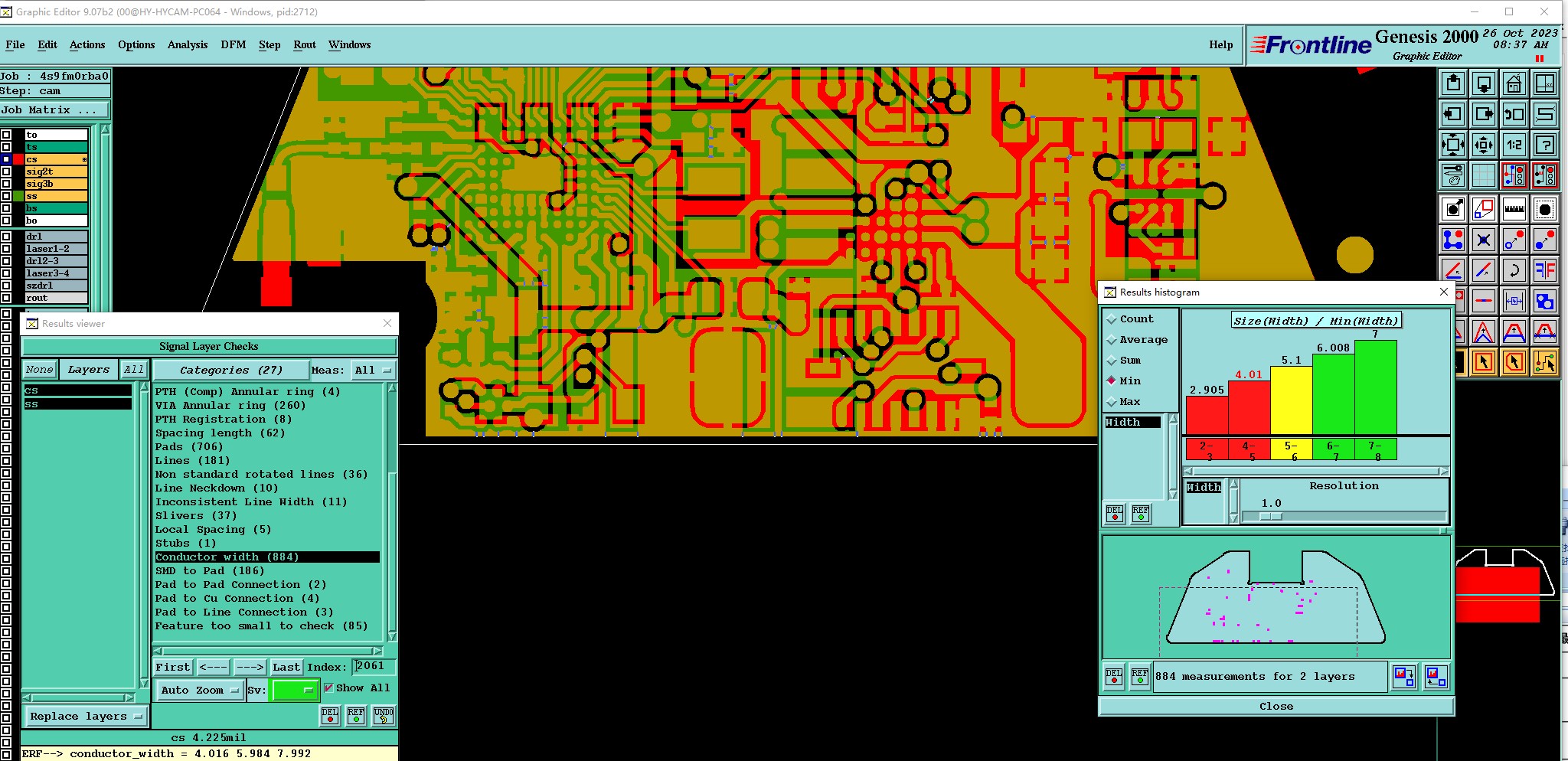Click the histogram horizontal scrollbar

pyautogui.click(x=1315, y=472)
